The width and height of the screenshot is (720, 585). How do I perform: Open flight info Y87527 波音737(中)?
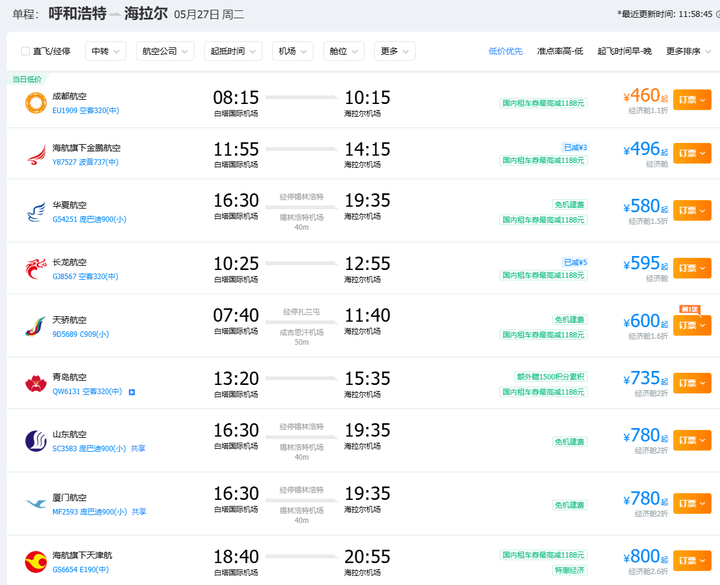click(85, 162)
